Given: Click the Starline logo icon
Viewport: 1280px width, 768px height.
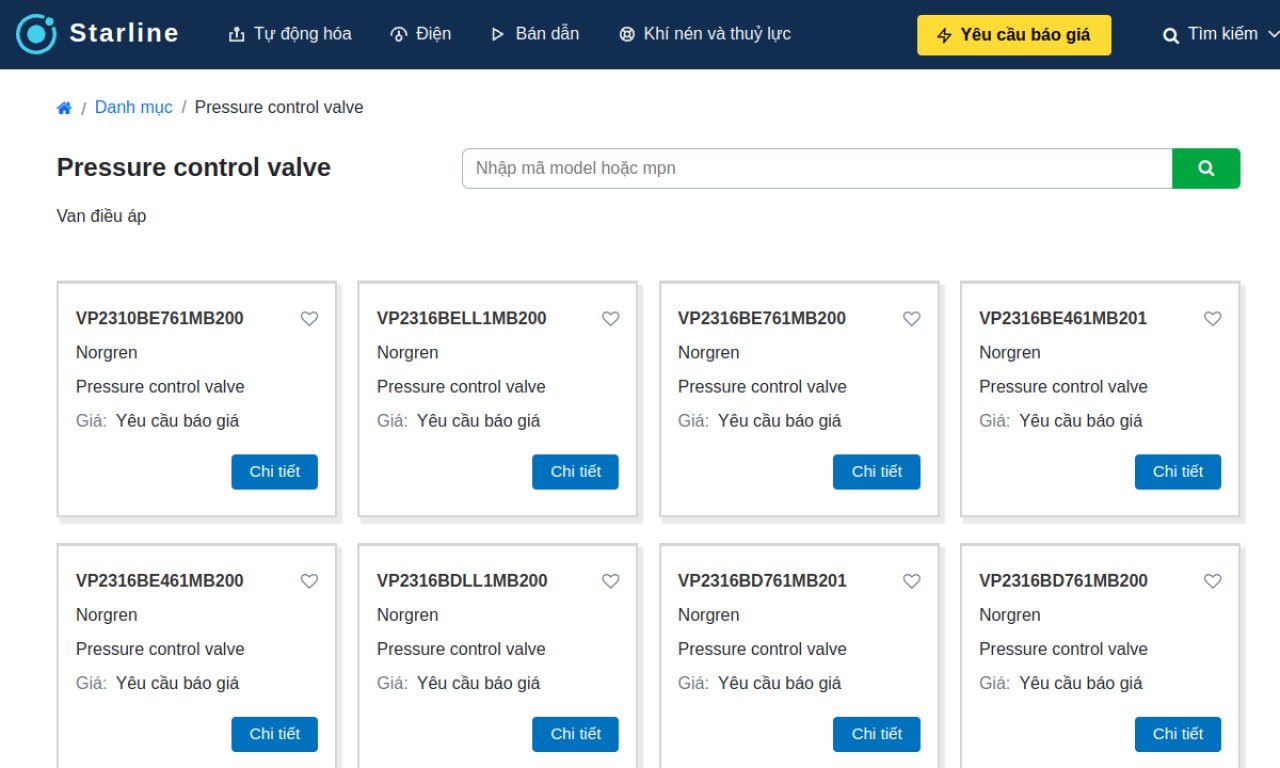Looking at the screenshot, I should click(36, 34).
